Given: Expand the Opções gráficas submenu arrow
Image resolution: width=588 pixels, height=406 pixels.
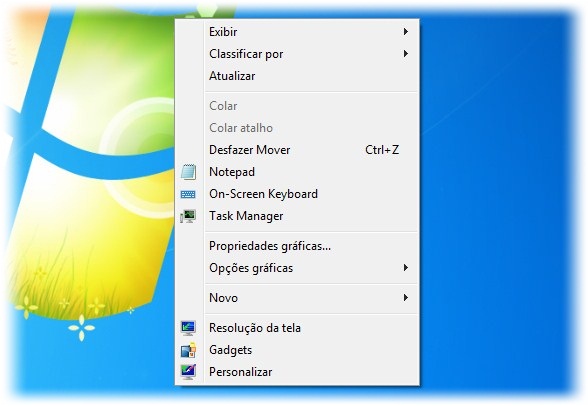Looking at the screenshot, I should (x=405, y=268).
